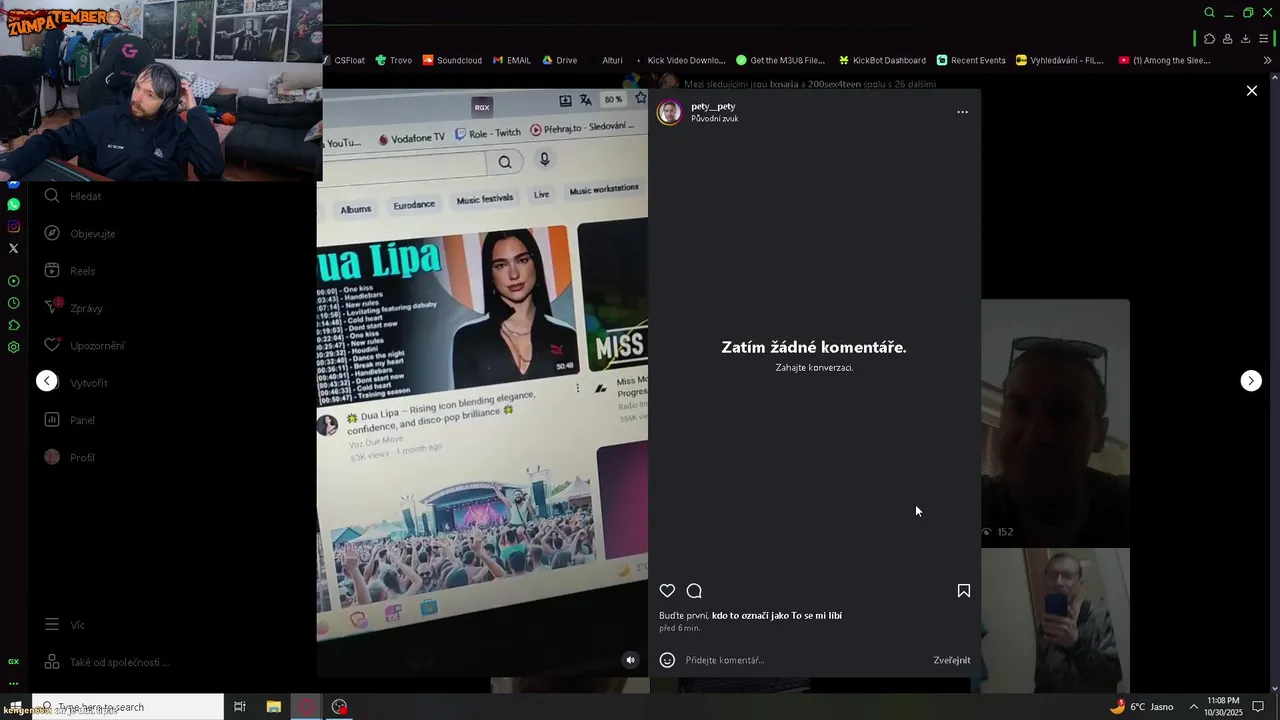This screenshot has width=1280, height=720.
Task: Open Také od společnosti menu
Action: click(107, 662)
